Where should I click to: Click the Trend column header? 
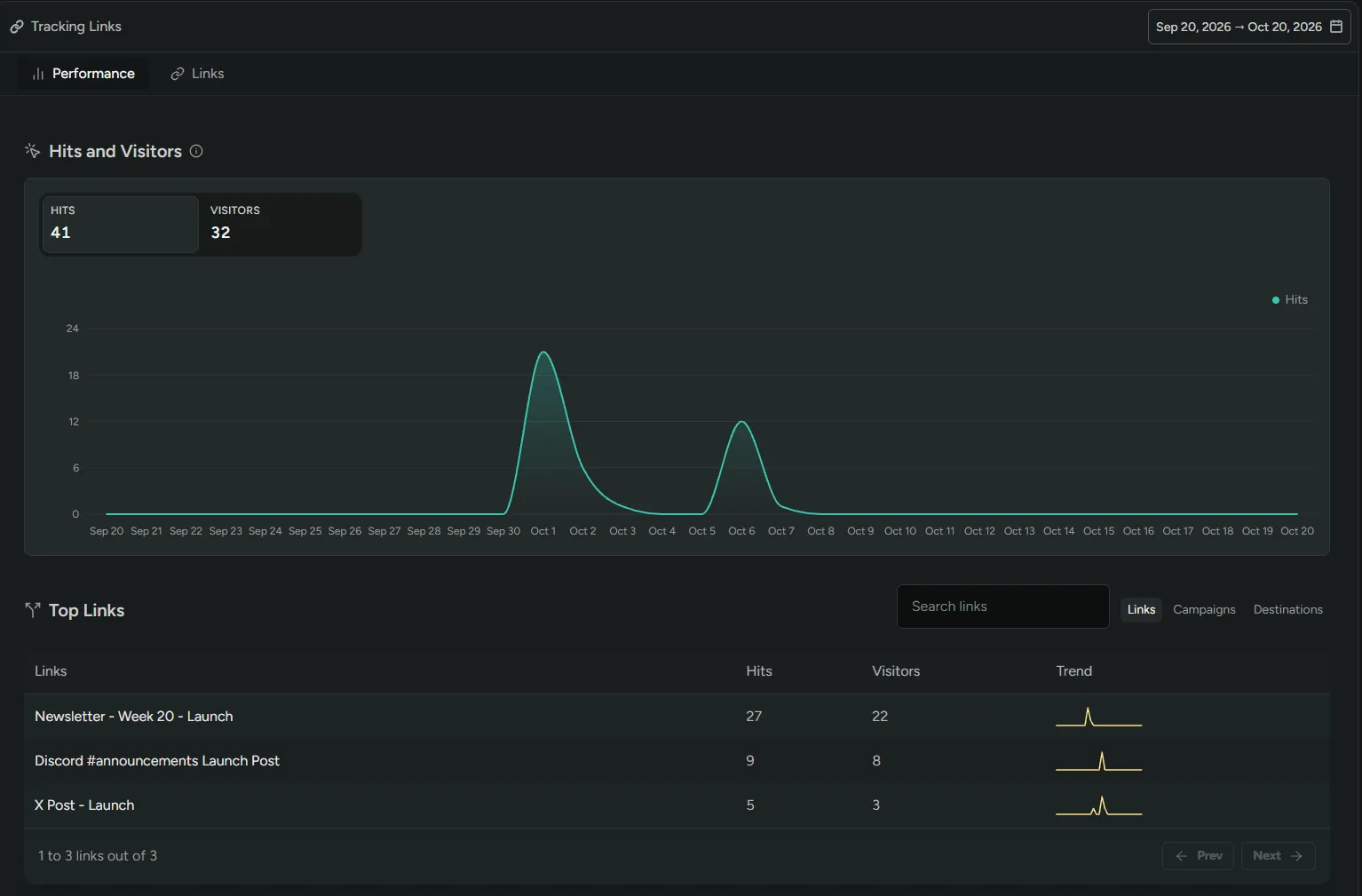1074,671
